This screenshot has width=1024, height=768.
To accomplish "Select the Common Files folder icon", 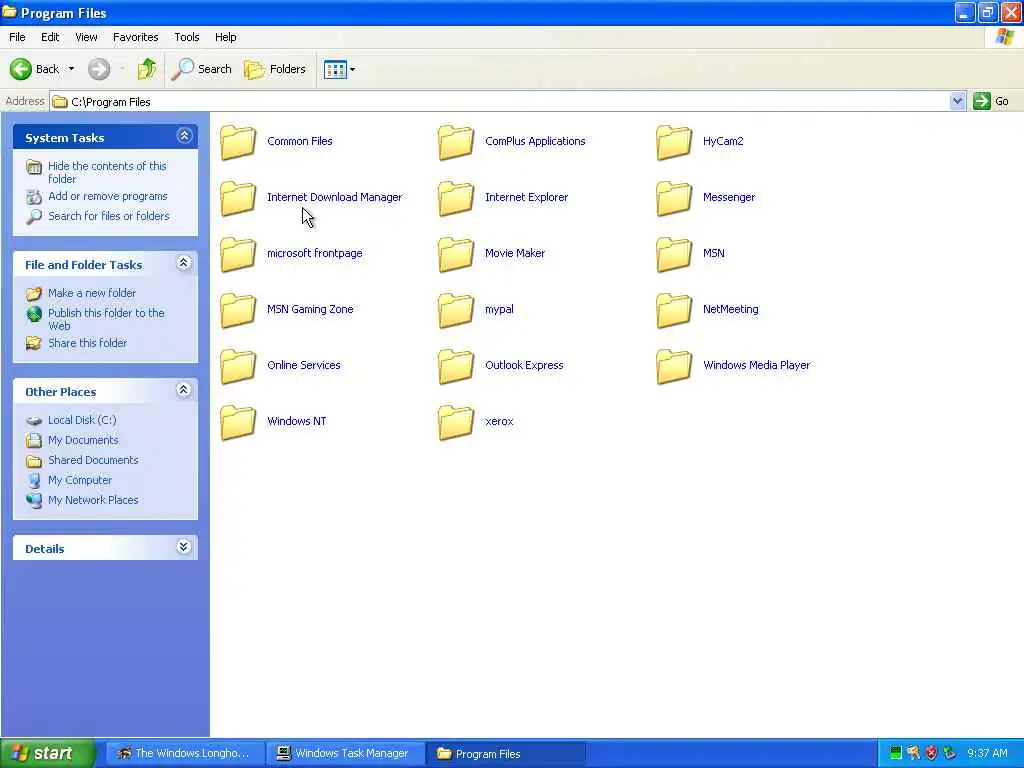I will [x=238, y=142].
